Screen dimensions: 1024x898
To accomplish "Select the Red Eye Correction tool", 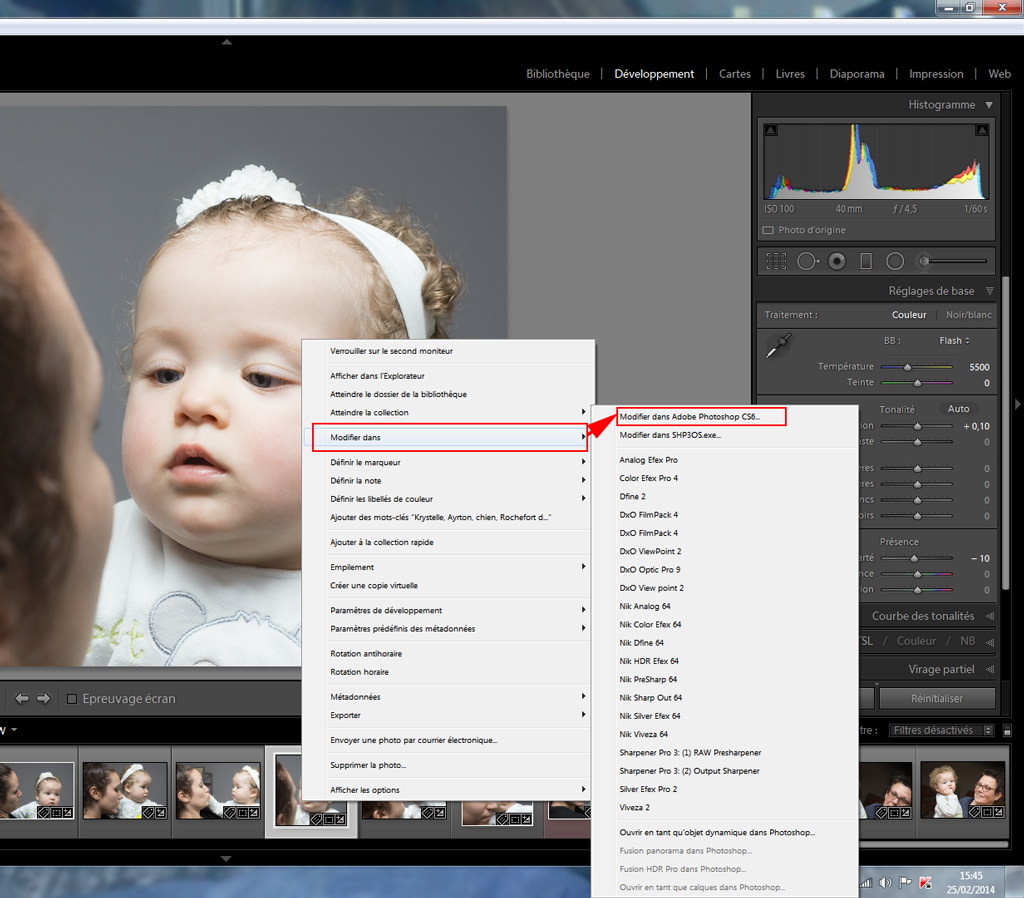I will coord(837,261).
